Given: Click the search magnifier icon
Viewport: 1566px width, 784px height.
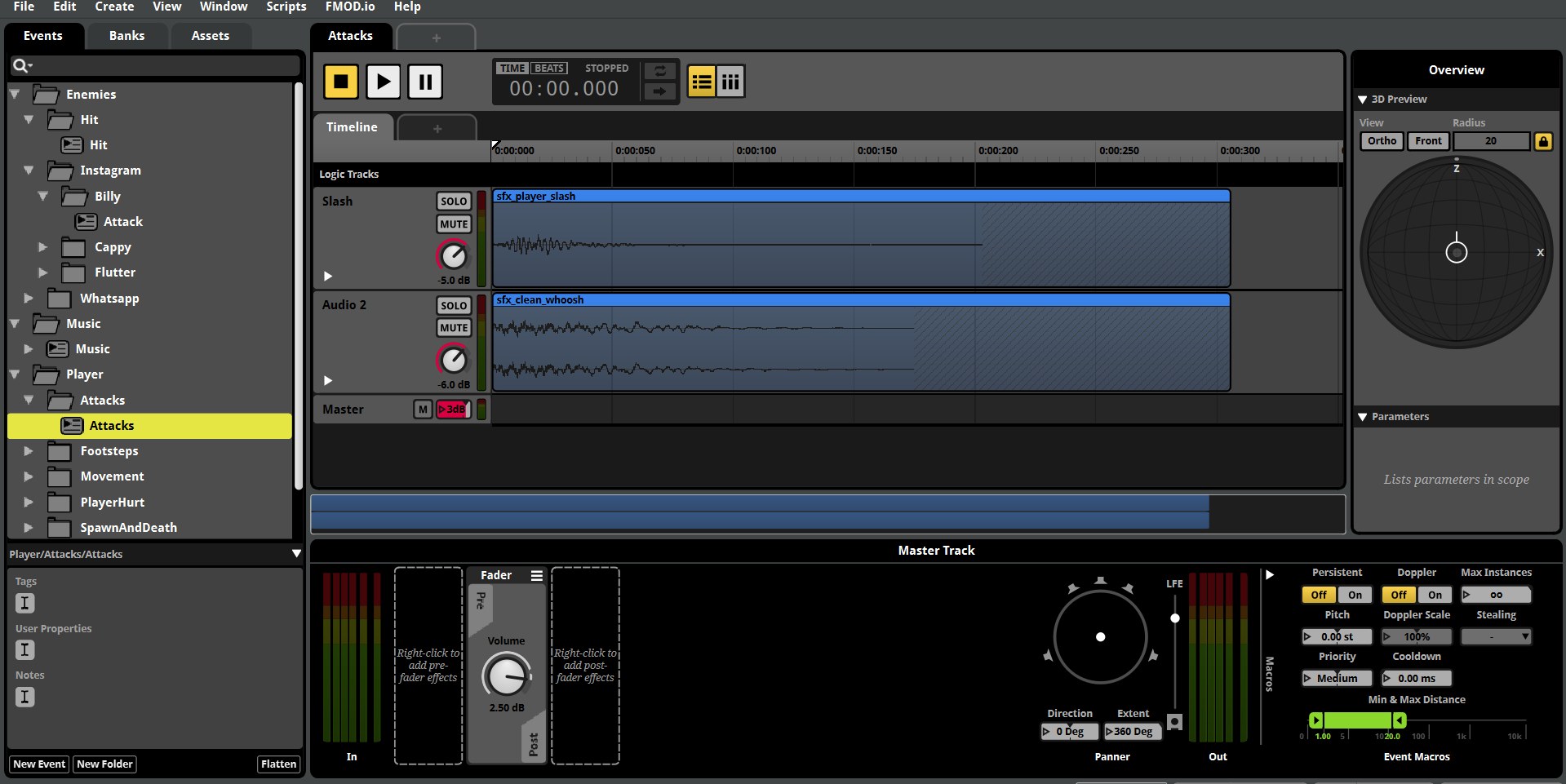Looking at the screenshot, I should click(x=21, y=65).
